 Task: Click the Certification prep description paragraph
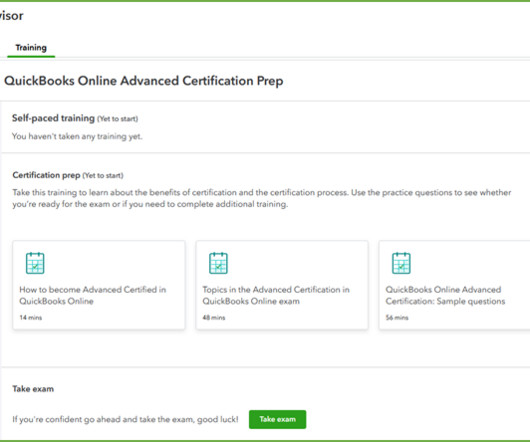(262, 198)
